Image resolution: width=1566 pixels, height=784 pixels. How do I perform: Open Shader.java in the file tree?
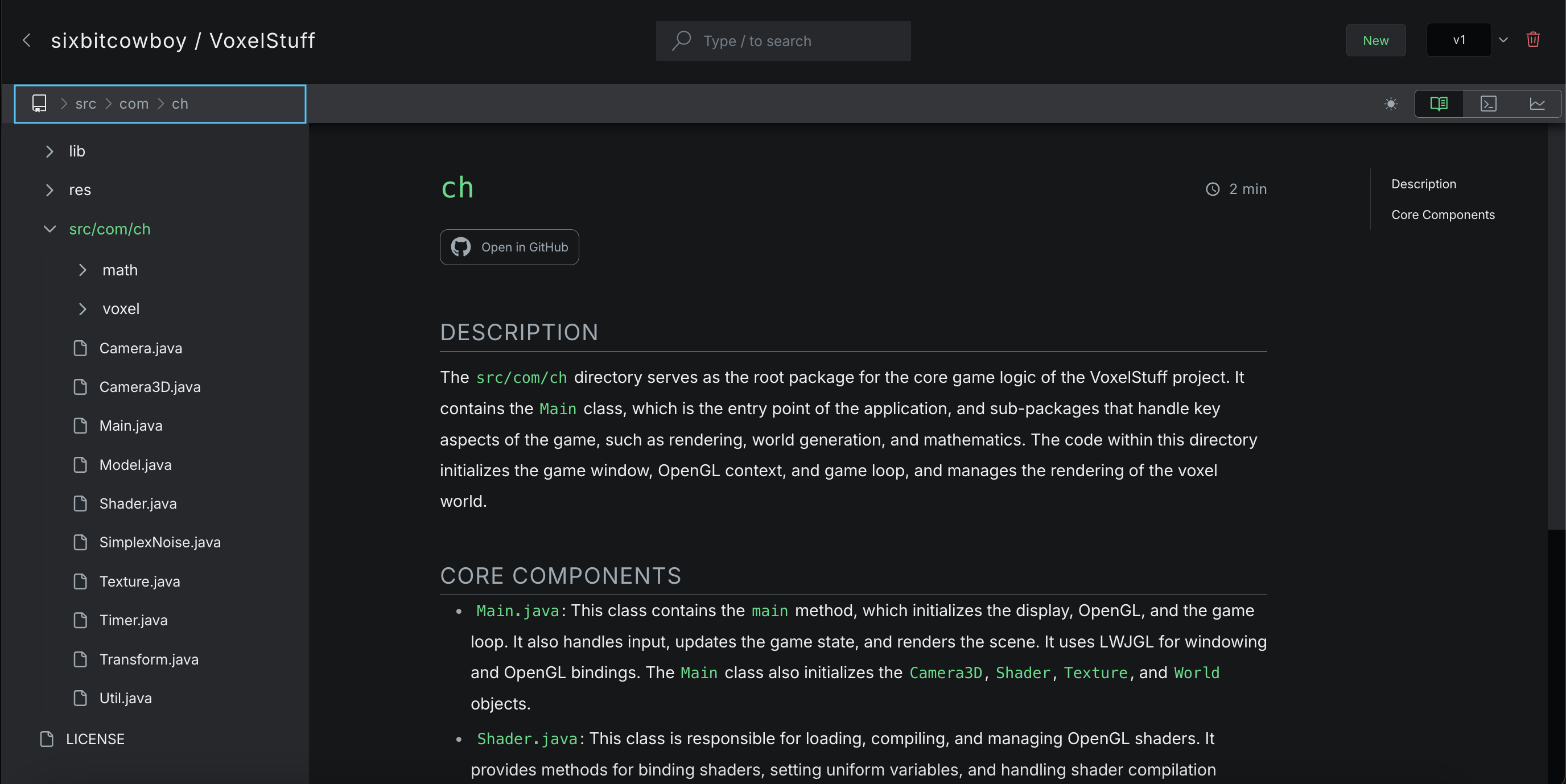tap(138, 504)
